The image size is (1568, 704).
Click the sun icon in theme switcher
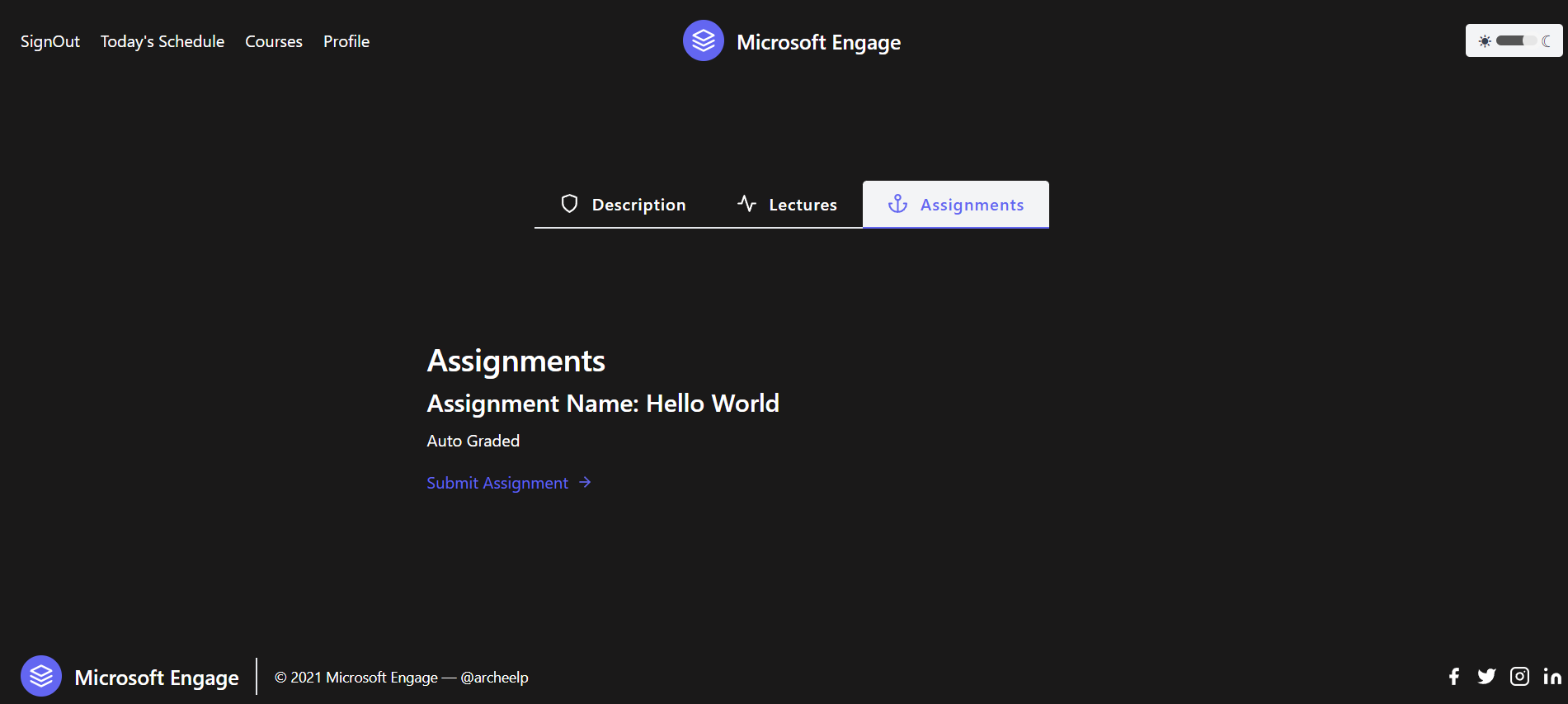pyautogui.click(x=1485, y=40)
